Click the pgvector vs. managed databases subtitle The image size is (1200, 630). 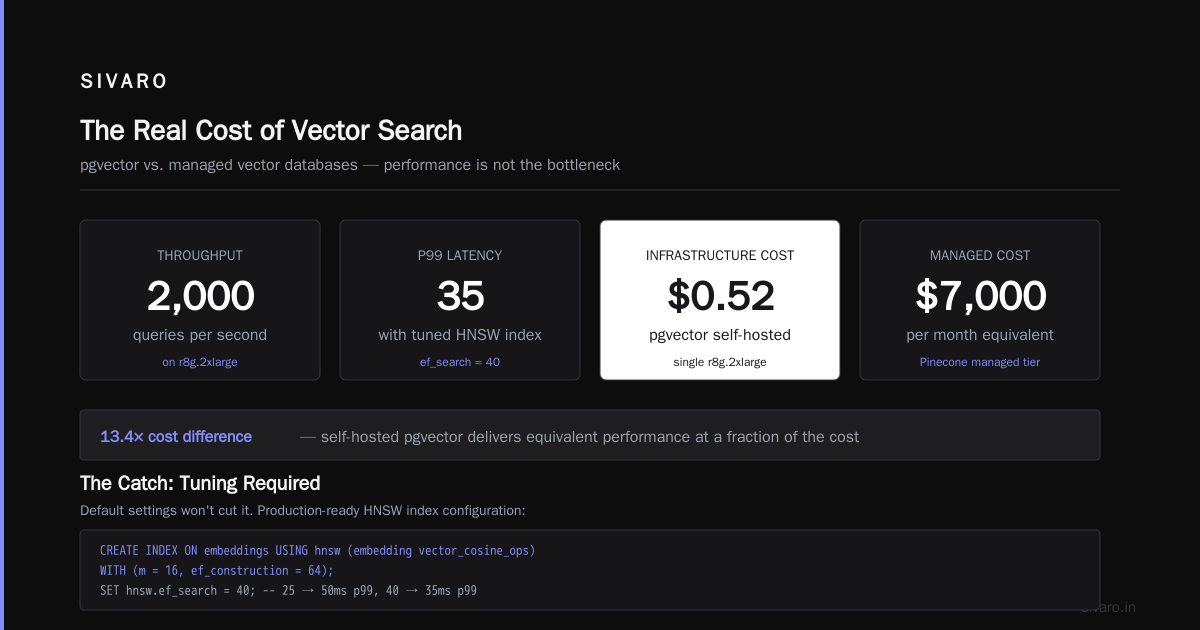350,165
